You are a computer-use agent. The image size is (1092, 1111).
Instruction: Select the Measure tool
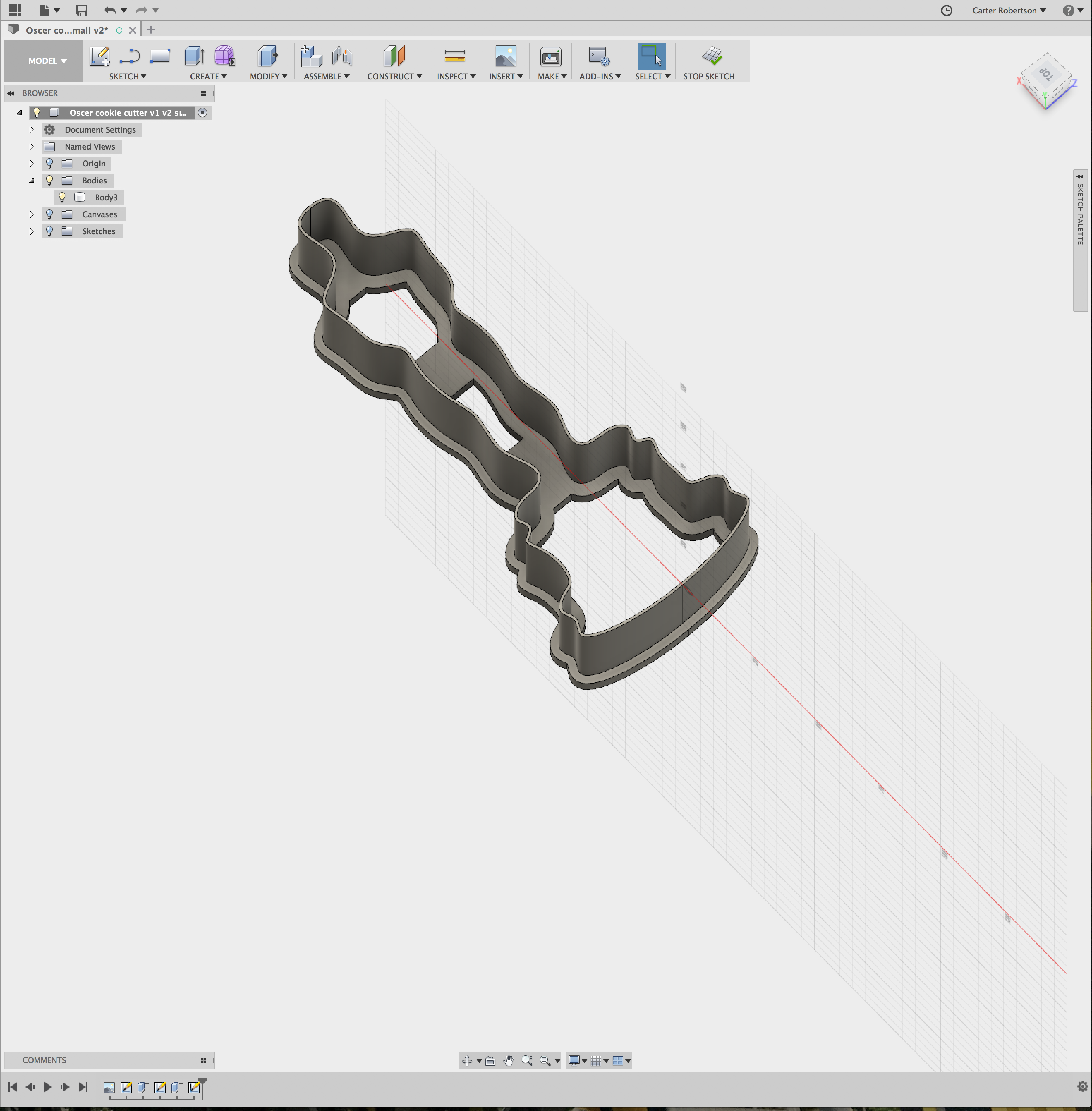455,56
